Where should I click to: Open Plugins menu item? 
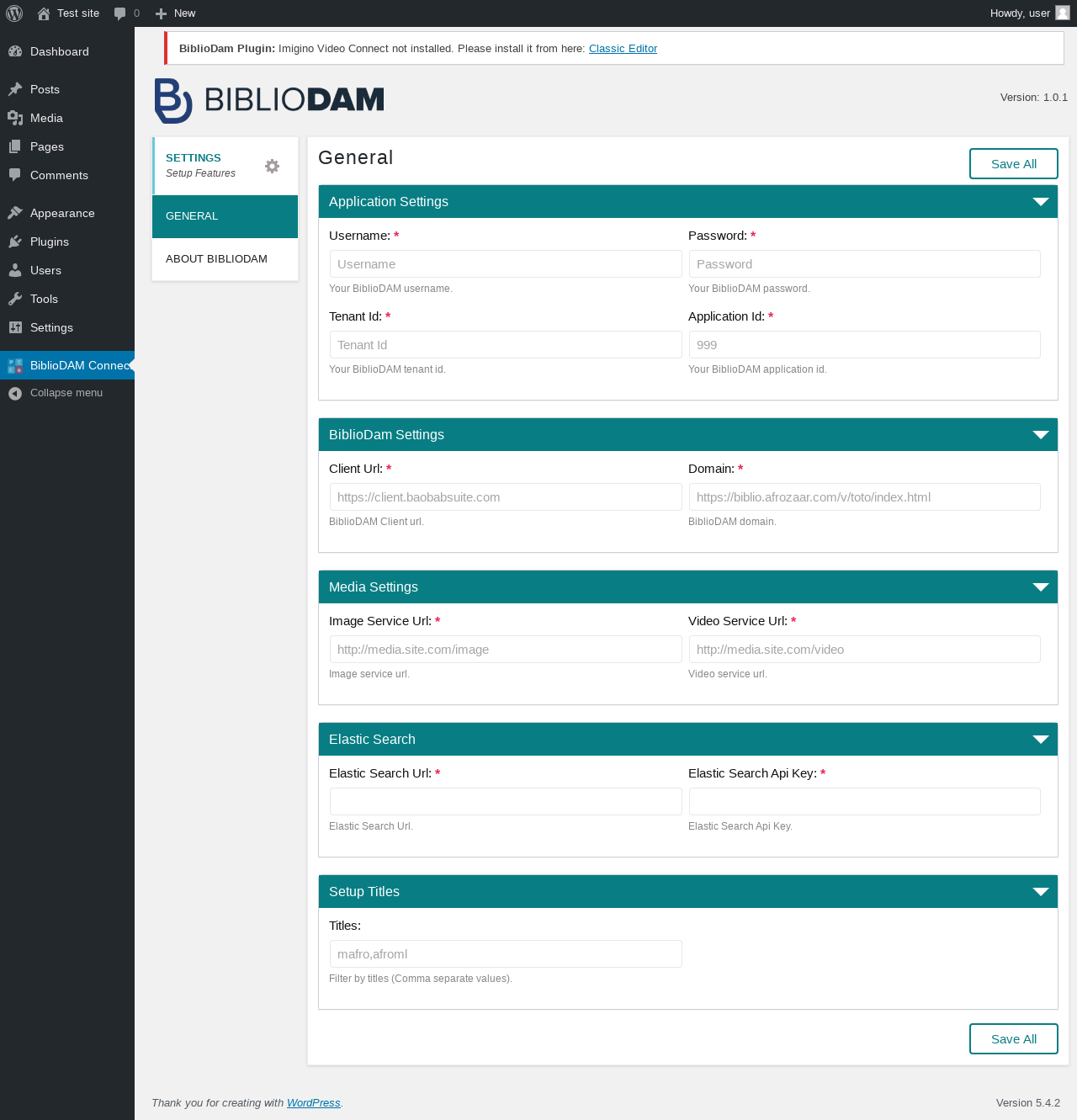[67, 242]
